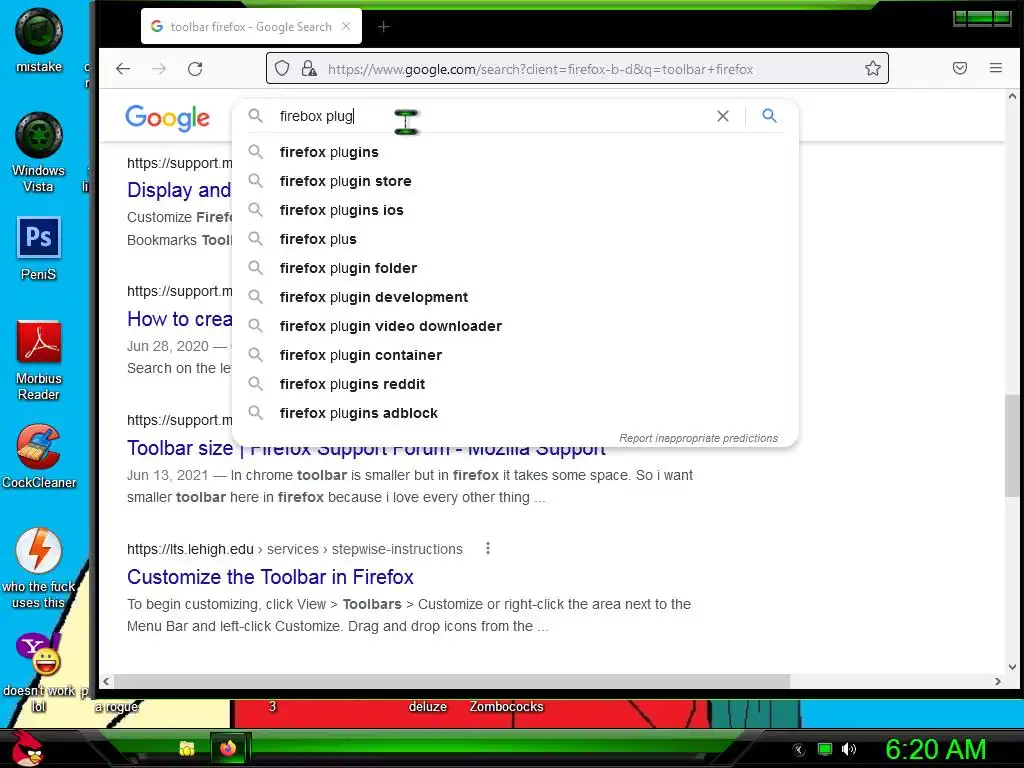Click the volume speaker tray icon
This screenshot has height=768, width=1024.
[x=848, y=749]
